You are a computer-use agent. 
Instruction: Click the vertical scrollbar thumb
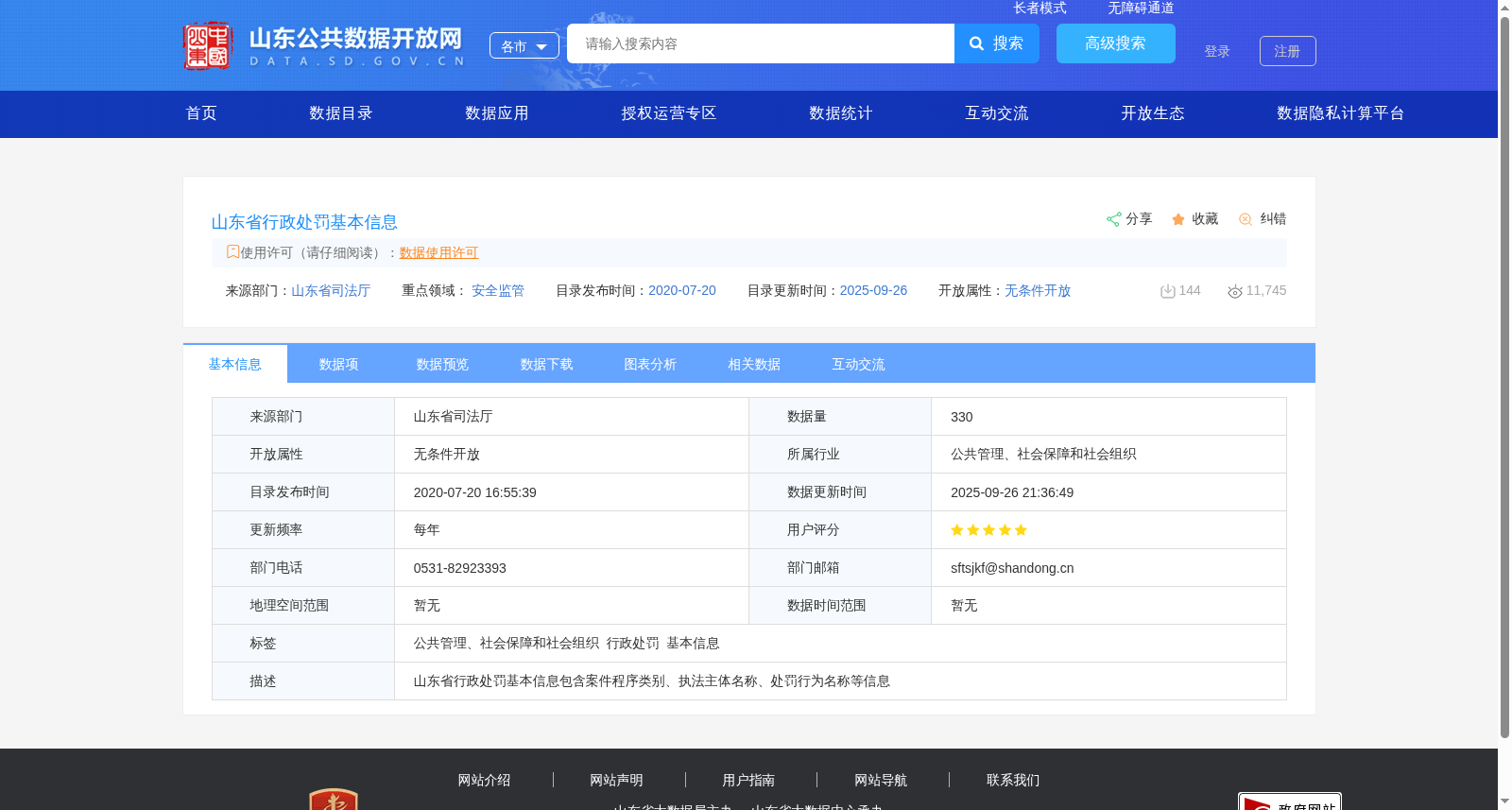click(x=1504, y=376)
